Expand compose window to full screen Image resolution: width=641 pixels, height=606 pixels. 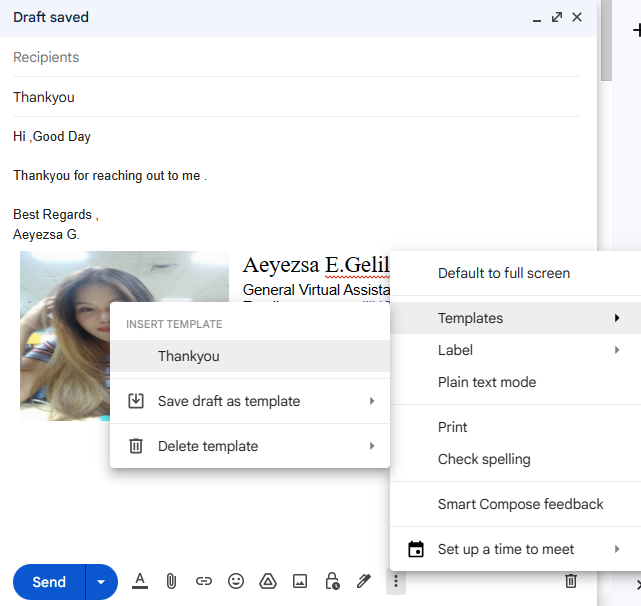coord(557,17)
